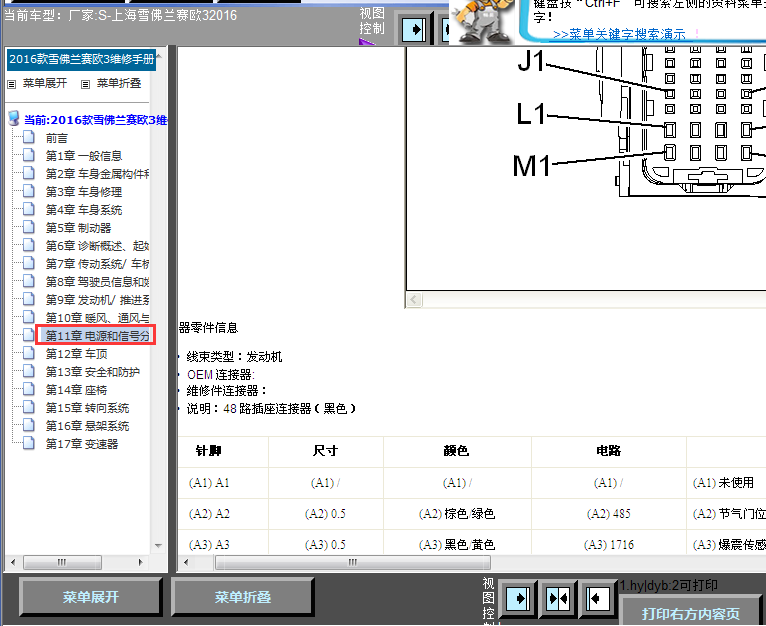Screen dimensions: 766x626
Task: Open 第13章 安全和防护 chapter
Action: [93, 372]
